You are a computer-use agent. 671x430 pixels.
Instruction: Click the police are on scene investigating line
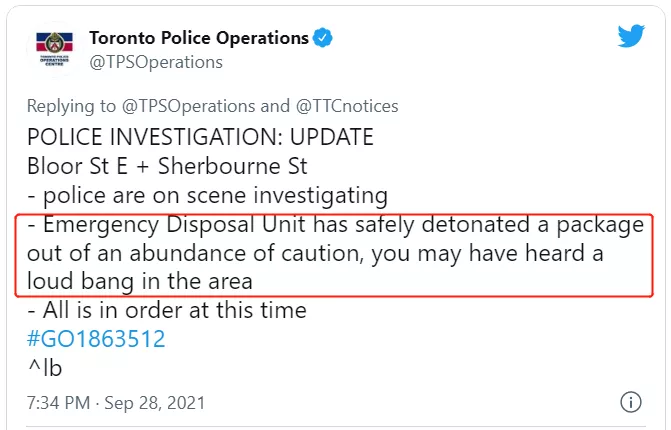(x=208, y=196)
